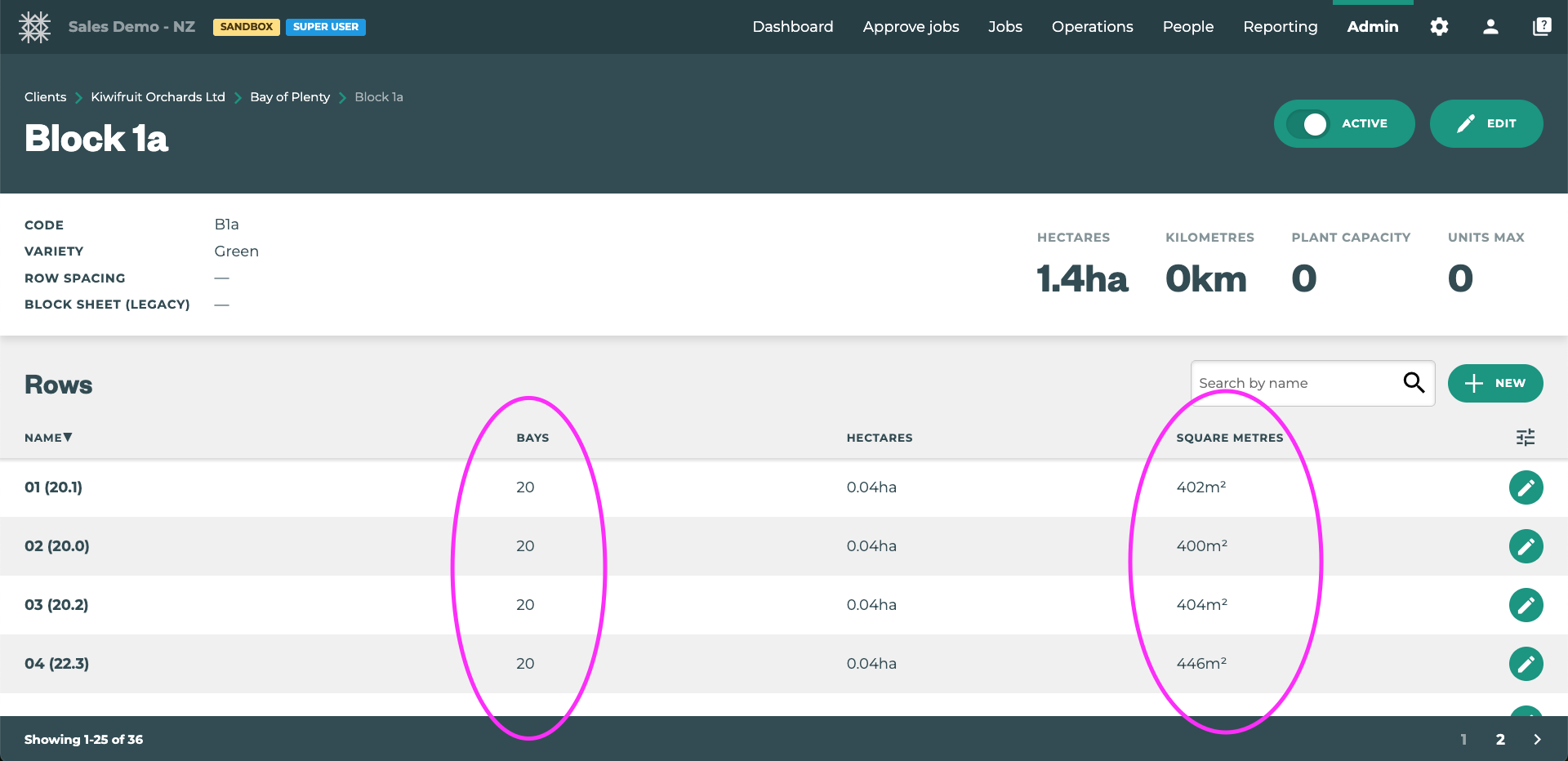Navigate to Kiwifruit Orchards Ltd breadcrumb
1568x761 pixels.
coord(158,97)
